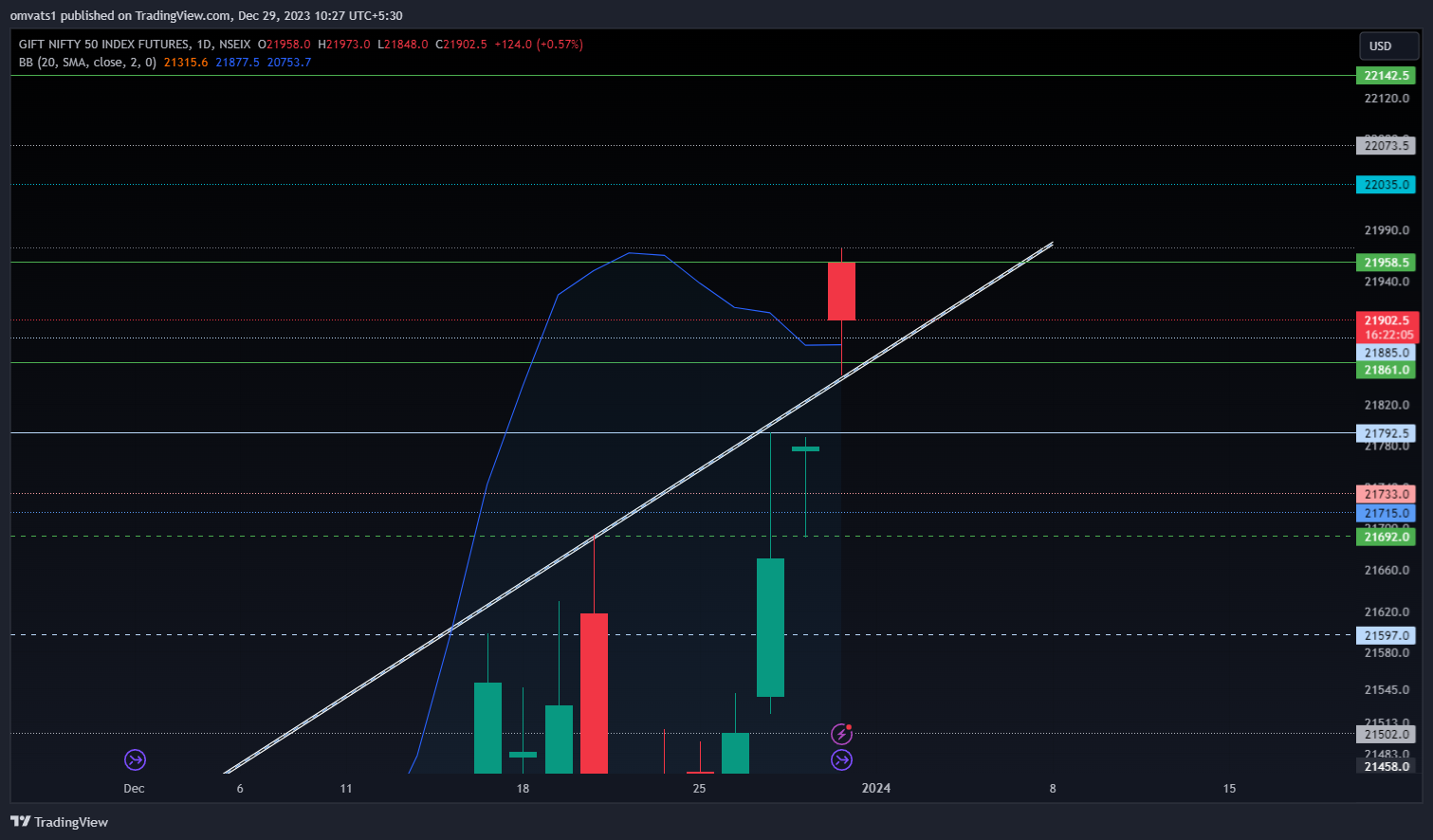Click the 21958.5 green price label
Screen dimensions: 1433x840
(1386, 263)
